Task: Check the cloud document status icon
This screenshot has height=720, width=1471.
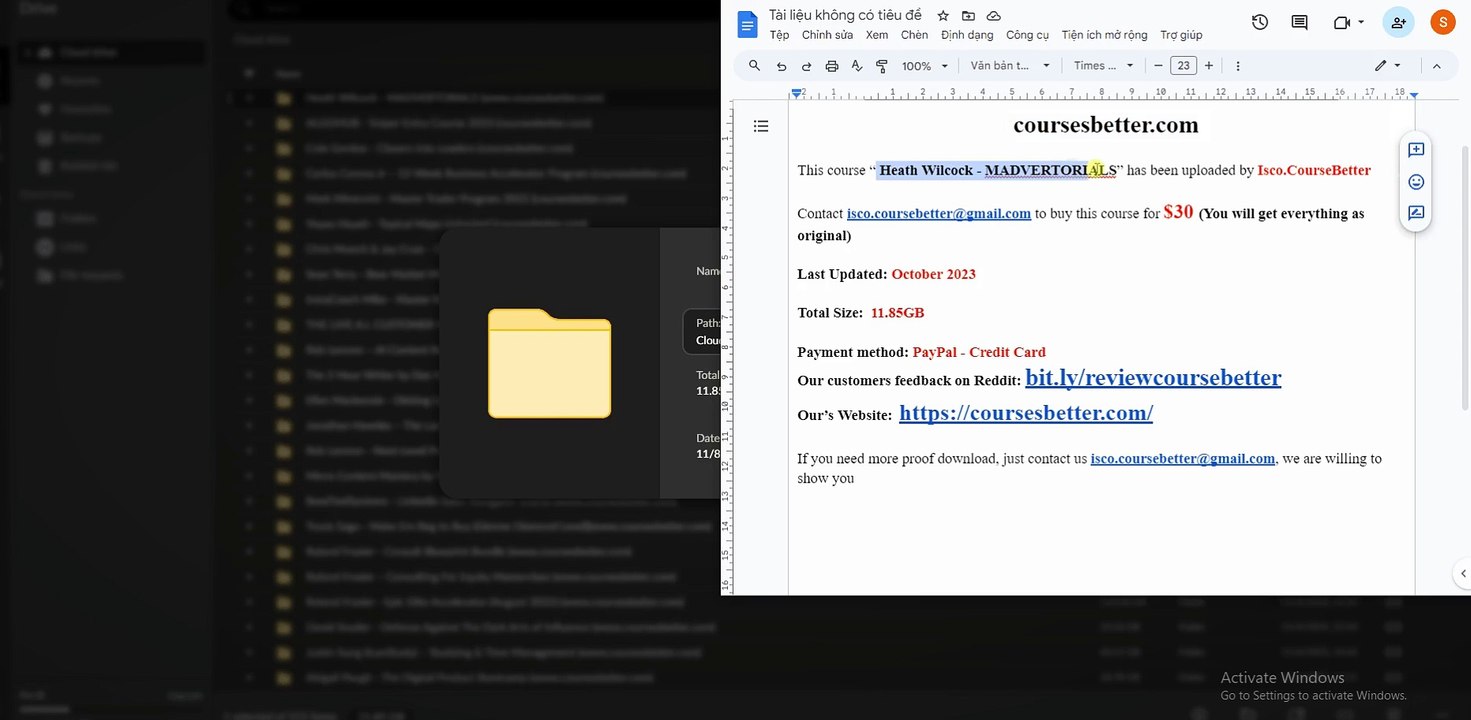Action: (993, 16)
